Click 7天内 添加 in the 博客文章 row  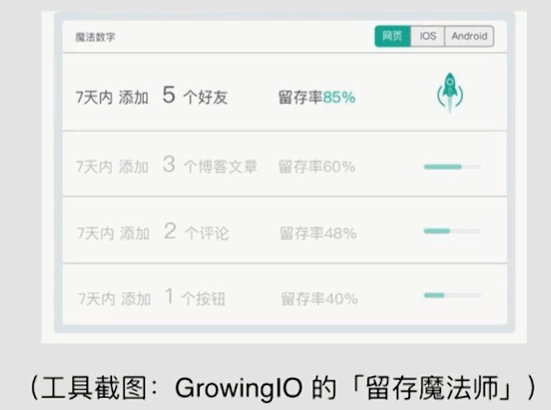[x=112, y=167]
